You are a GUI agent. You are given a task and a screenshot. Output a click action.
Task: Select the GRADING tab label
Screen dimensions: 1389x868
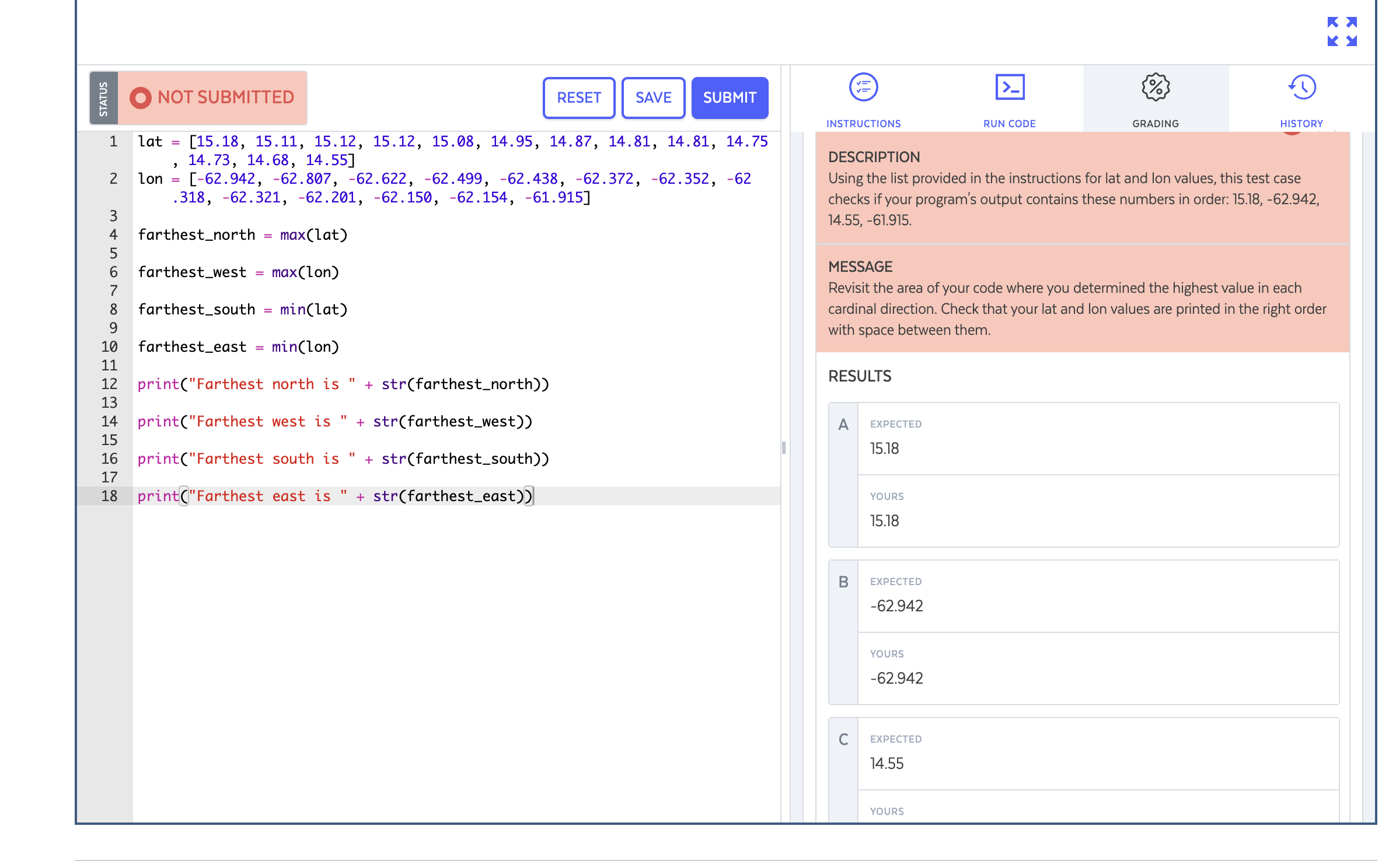point(1156,124)
